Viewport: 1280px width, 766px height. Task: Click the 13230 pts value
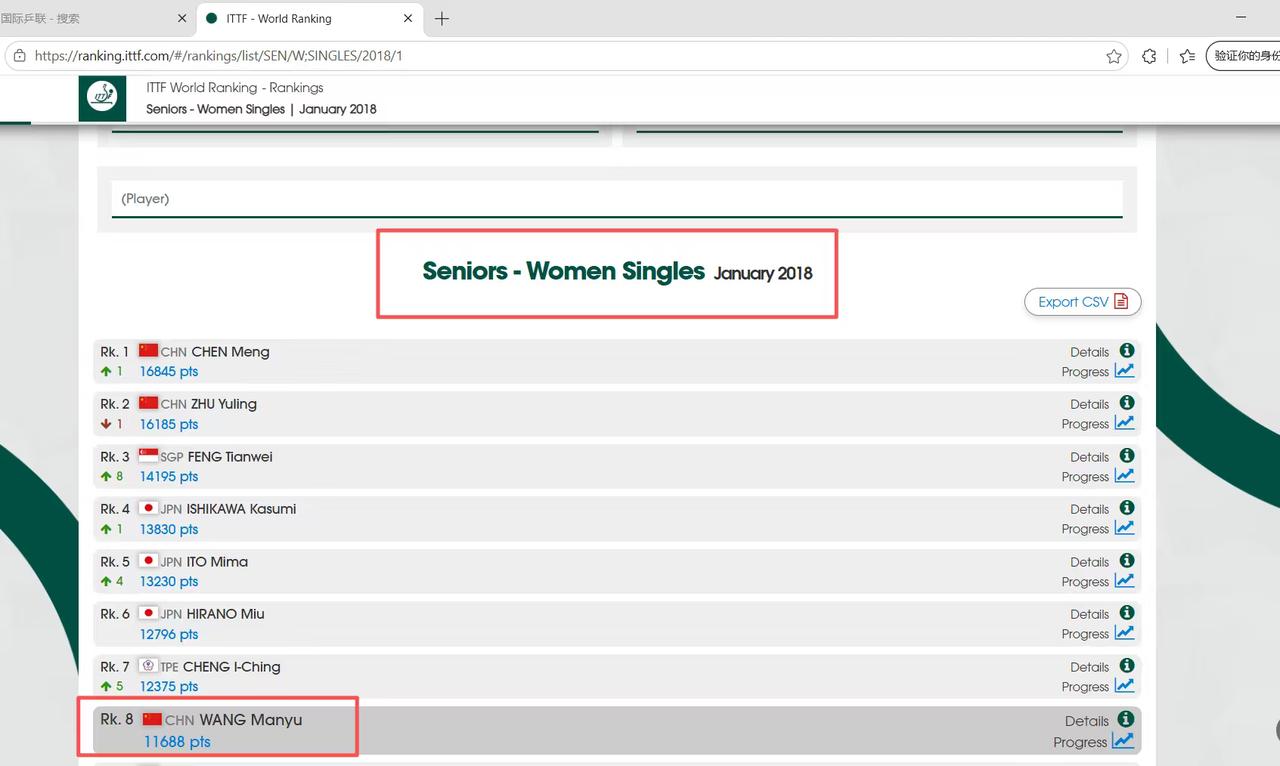point(169,581)
